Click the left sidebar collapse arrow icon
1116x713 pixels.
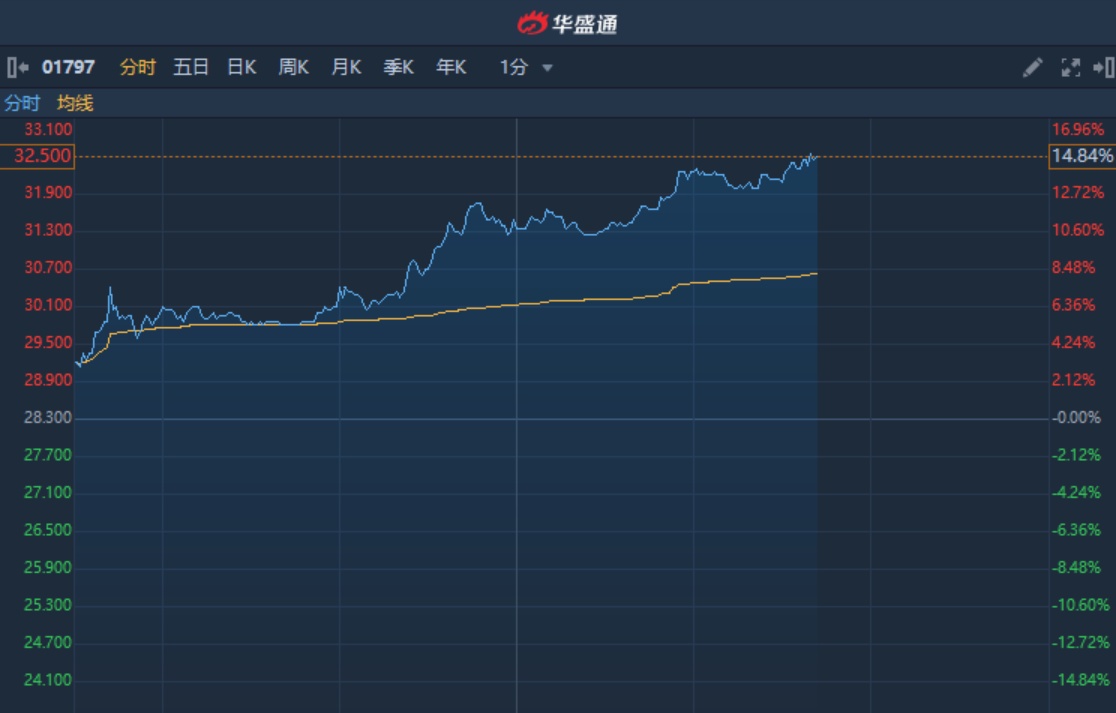[18, 68]
